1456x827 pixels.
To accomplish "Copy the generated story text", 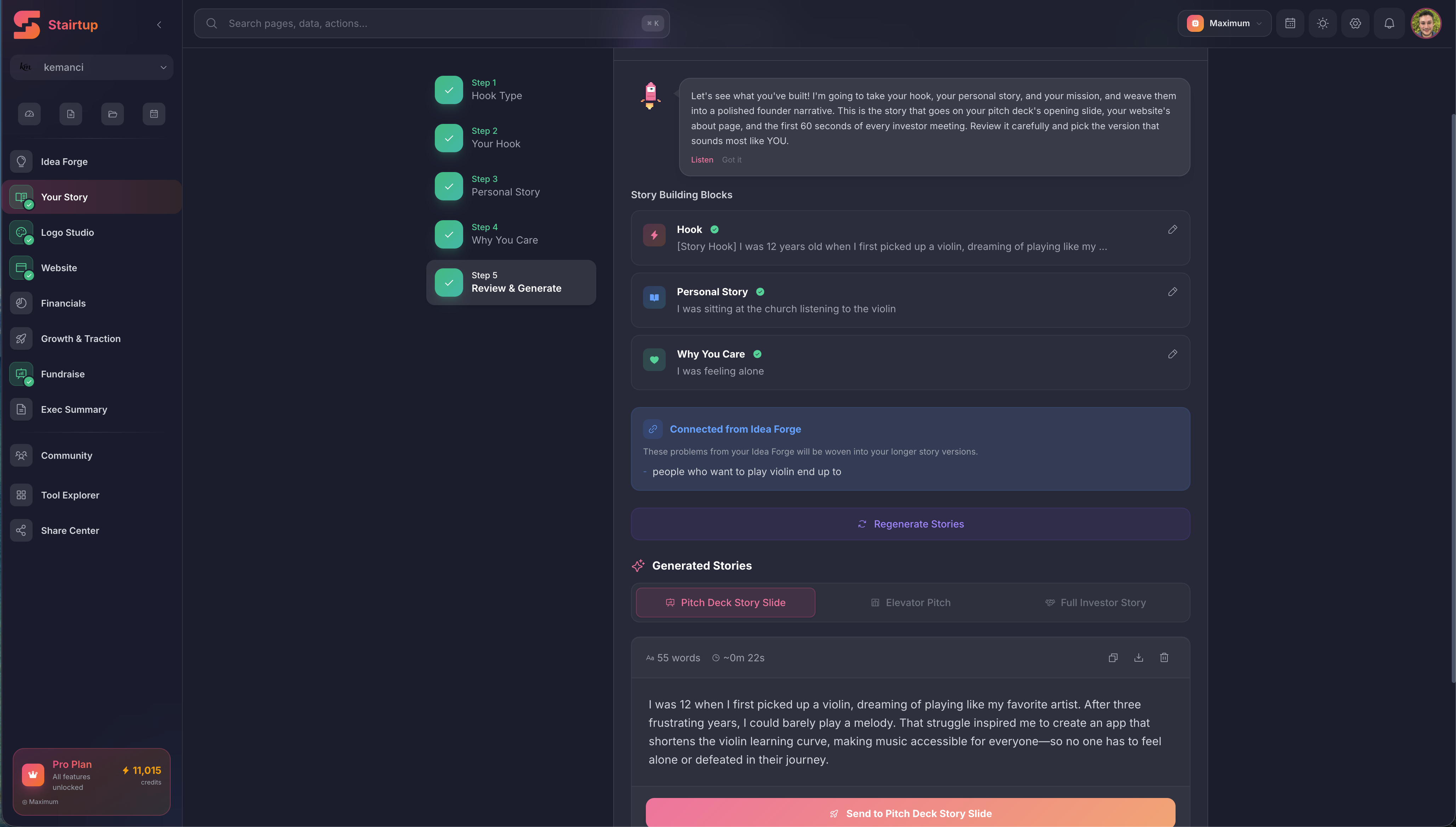I will click(x=1113, y=658).
